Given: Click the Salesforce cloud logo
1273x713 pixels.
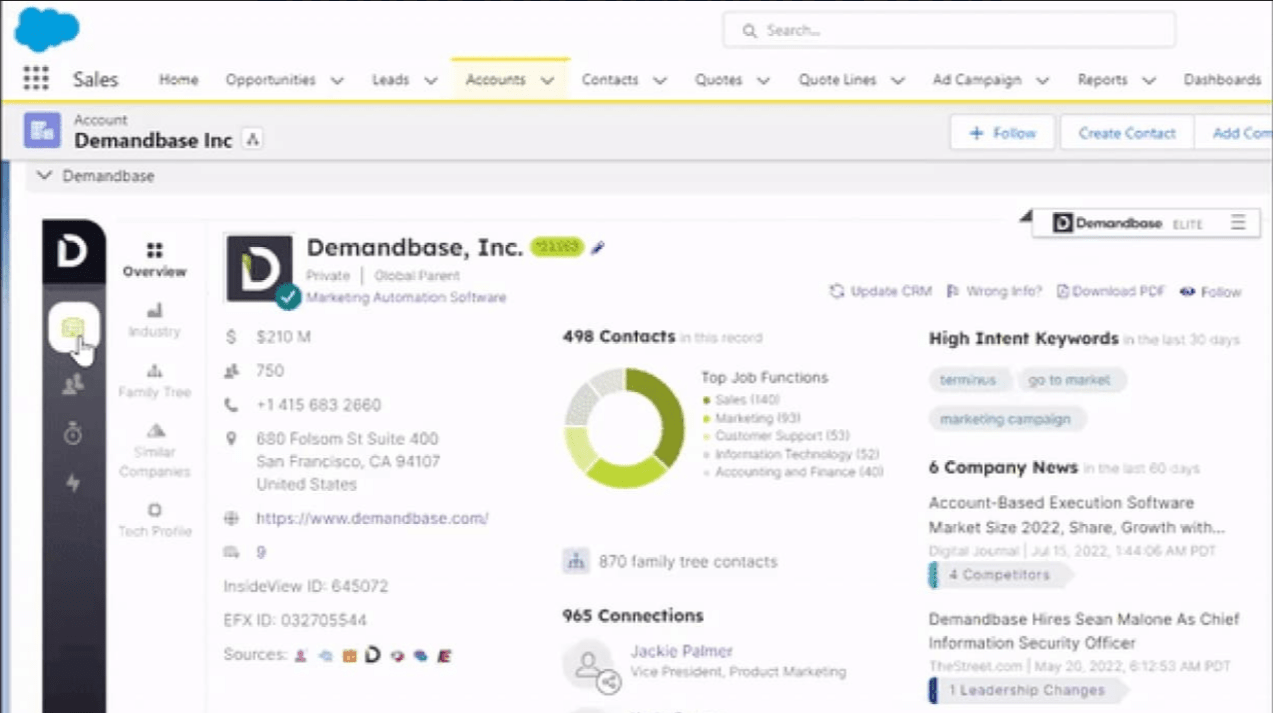Looking at the screenshot, I should 46,28.
